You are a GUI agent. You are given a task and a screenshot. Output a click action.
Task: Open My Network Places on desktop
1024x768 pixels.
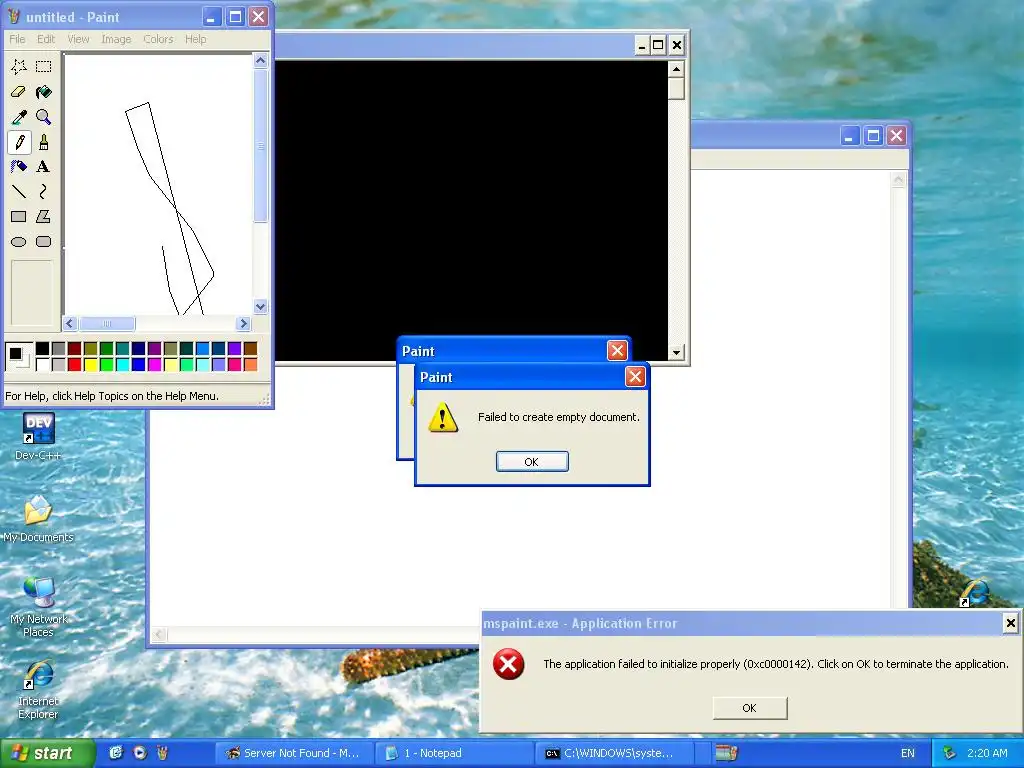coord(38,607)
